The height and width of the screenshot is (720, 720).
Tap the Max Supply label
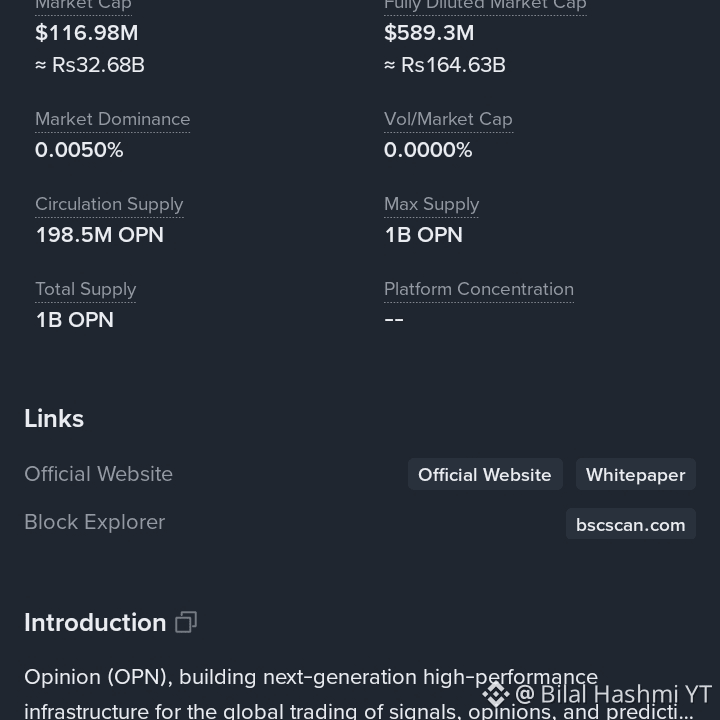click(x=432, y=204)
